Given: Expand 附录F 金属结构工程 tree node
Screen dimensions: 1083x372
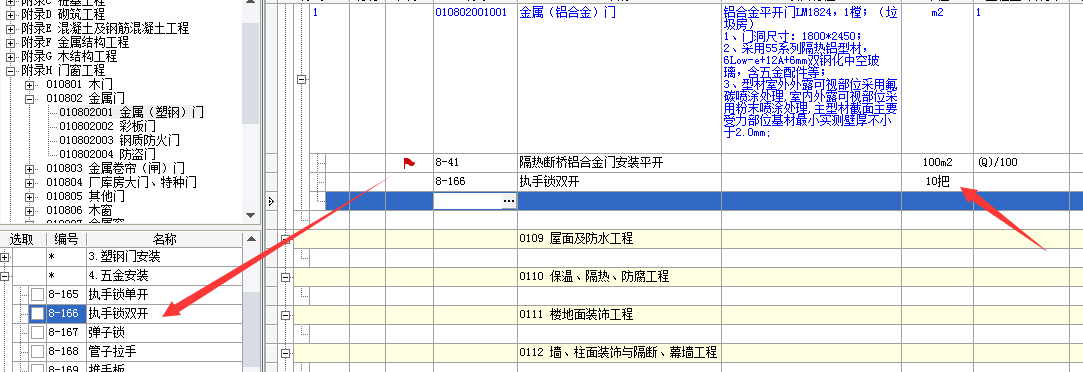Looking at the screenshot, I should click(x=10, y=43).
